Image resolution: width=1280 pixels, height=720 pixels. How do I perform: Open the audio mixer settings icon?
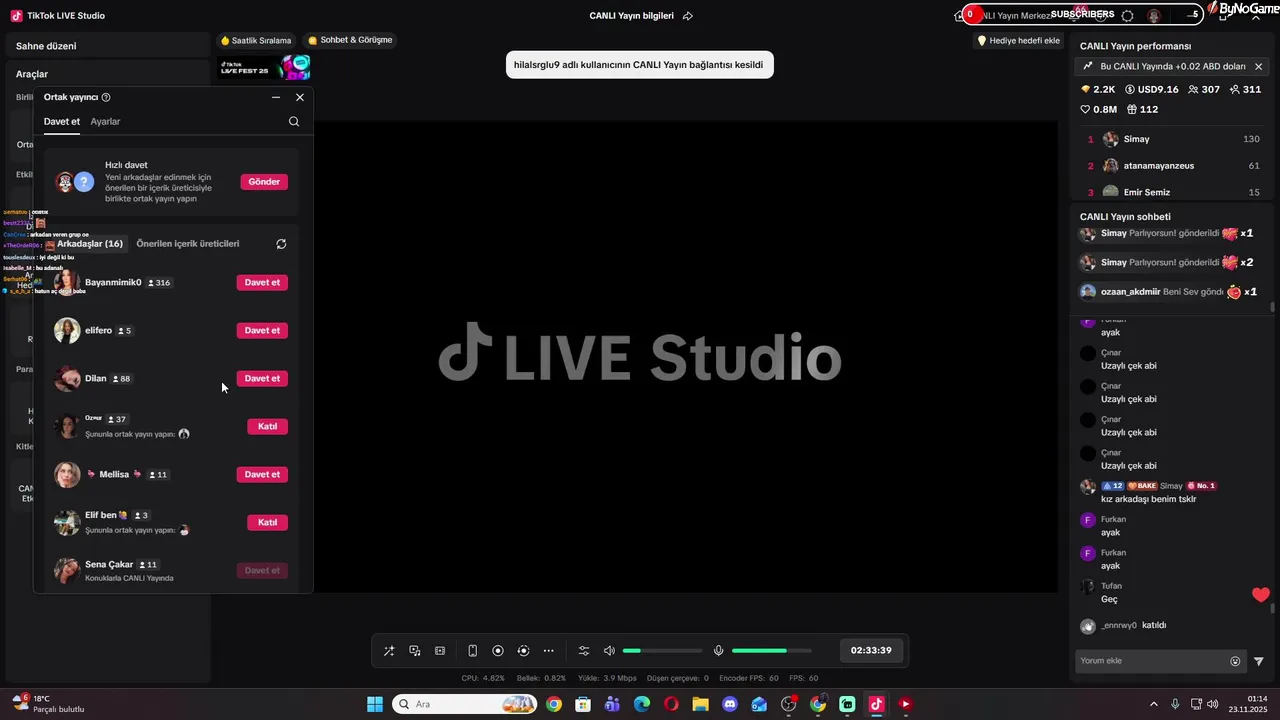tap(584, 651)
